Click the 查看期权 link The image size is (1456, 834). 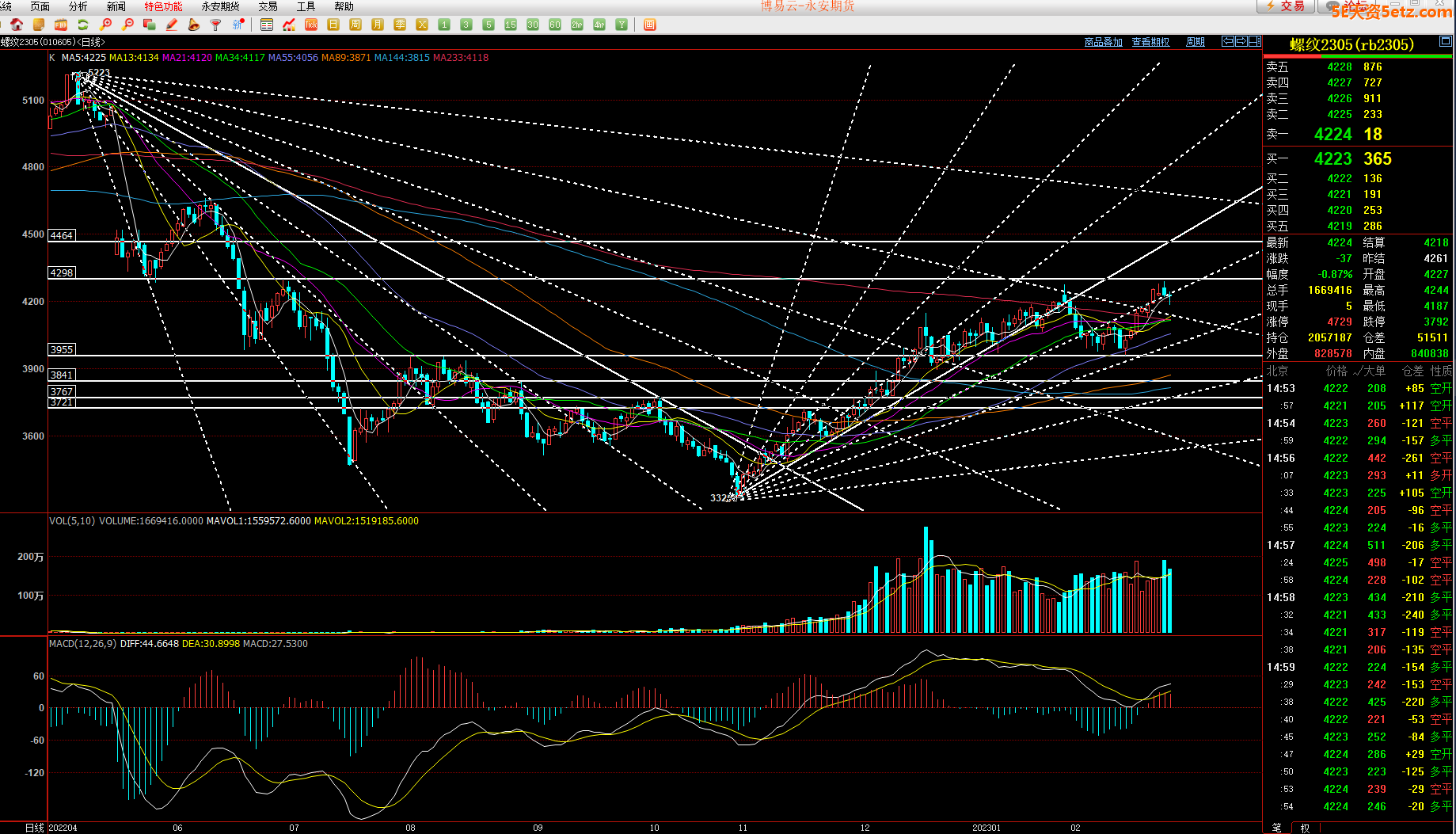tap(1150, 42)
